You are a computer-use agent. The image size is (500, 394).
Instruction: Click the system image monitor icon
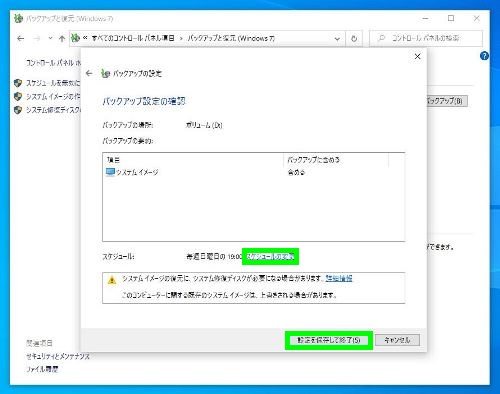(x=110, y=172)
